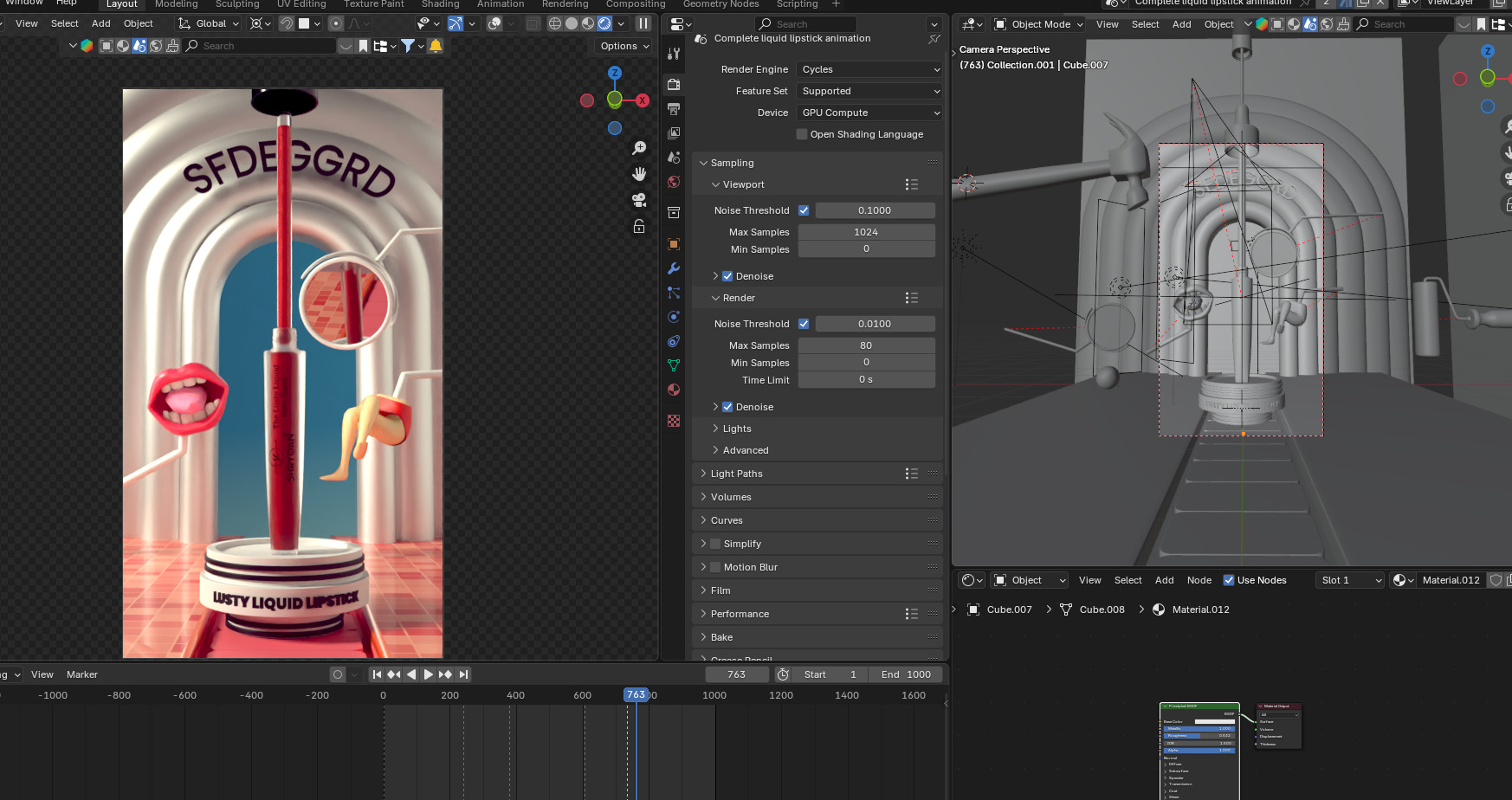This screenshot has height=800, width=1512.
Task: Select the Render properties tab icon
Action: click(x=674, y=85)
